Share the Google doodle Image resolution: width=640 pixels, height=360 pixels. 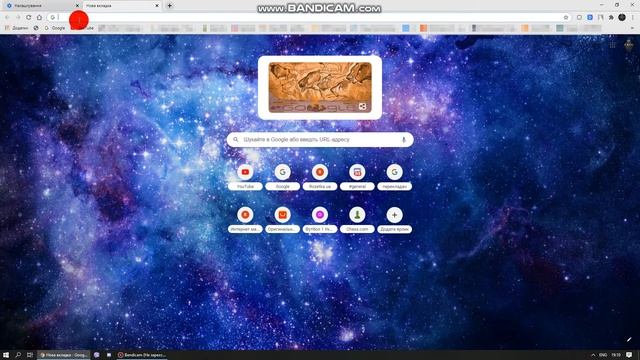click(x=362, y=107)
